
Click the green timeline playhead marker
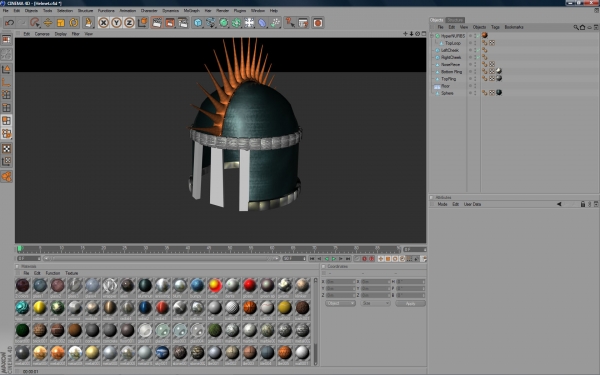pos(20,249)
